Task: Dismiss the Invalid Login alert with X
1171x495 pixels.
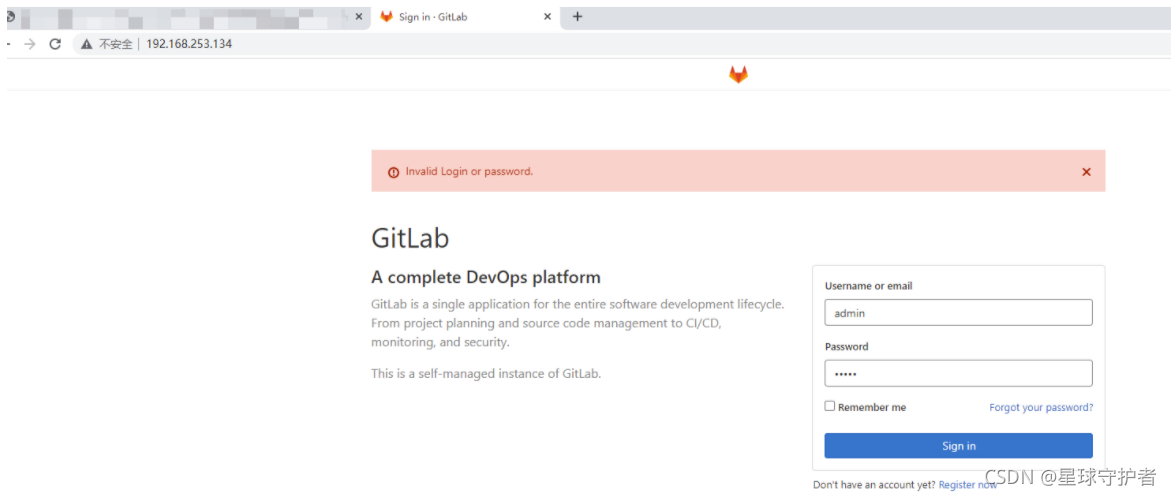Action: (x=1087, y=172)
